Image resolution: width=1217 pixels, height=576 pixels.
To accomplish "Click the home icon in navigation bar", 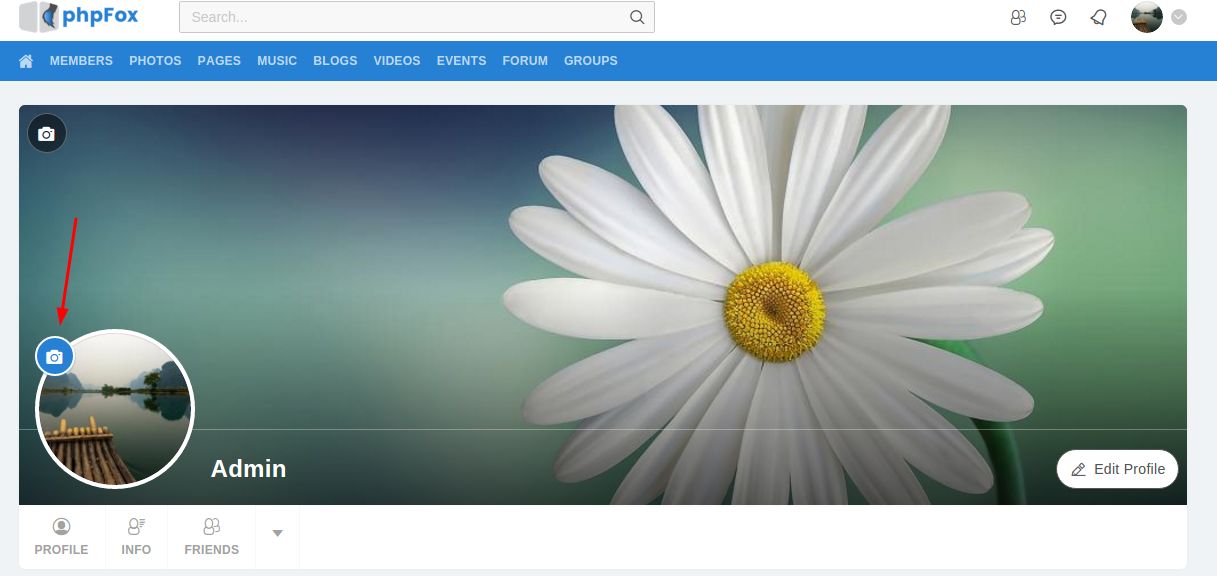I will [x=26, y=61].
